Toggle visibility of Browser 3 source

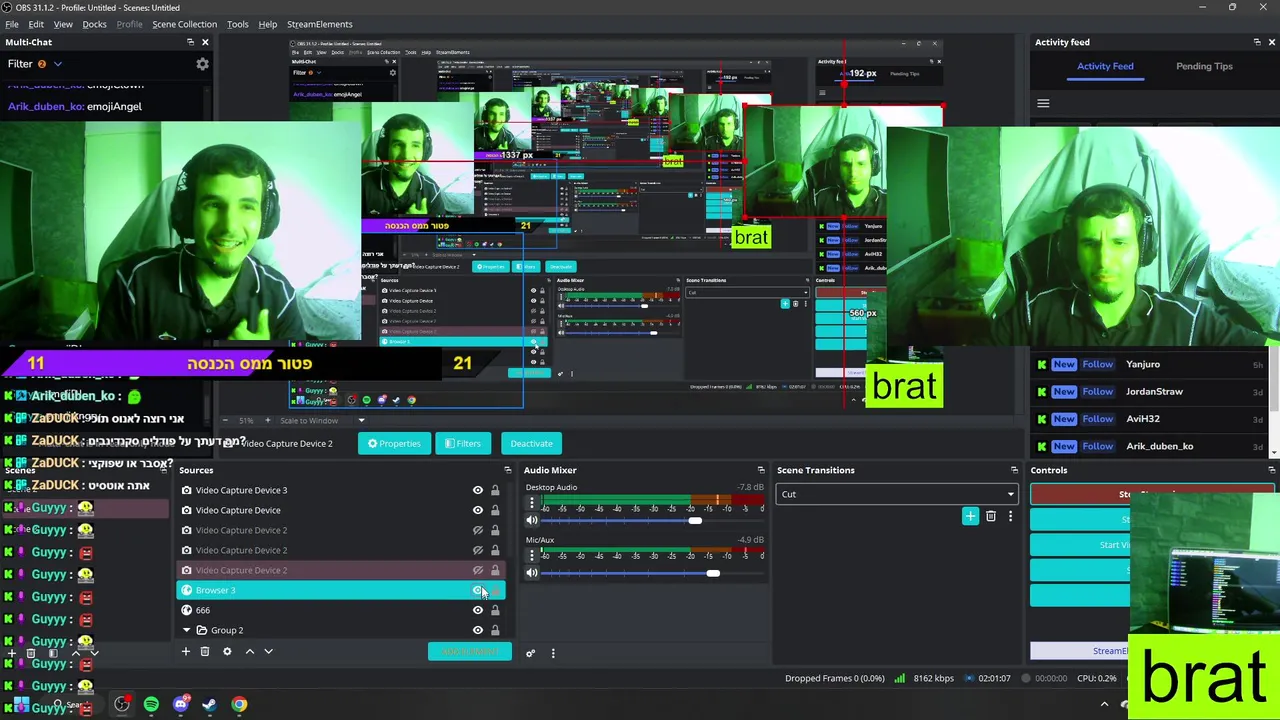click(477, 590)
